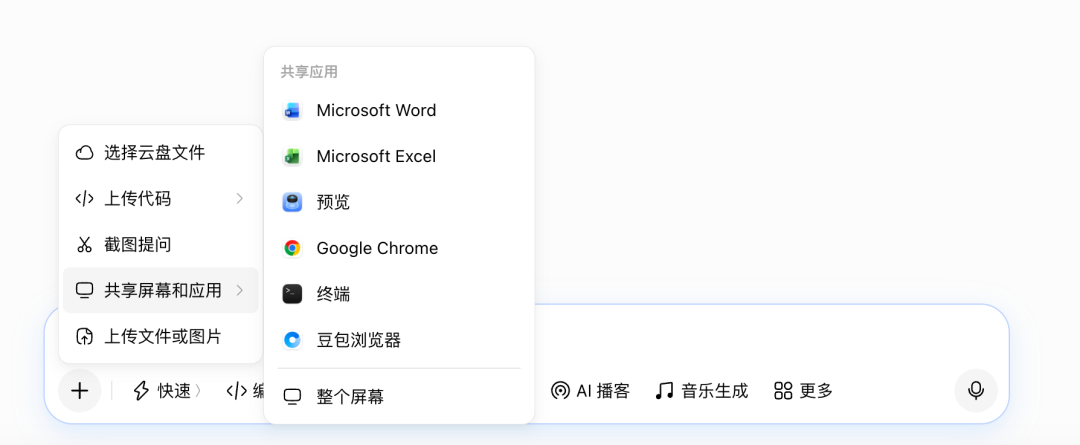Click the 更多 label
Viewport: 1080px width, 445px height.
click(x=816, y=391)
